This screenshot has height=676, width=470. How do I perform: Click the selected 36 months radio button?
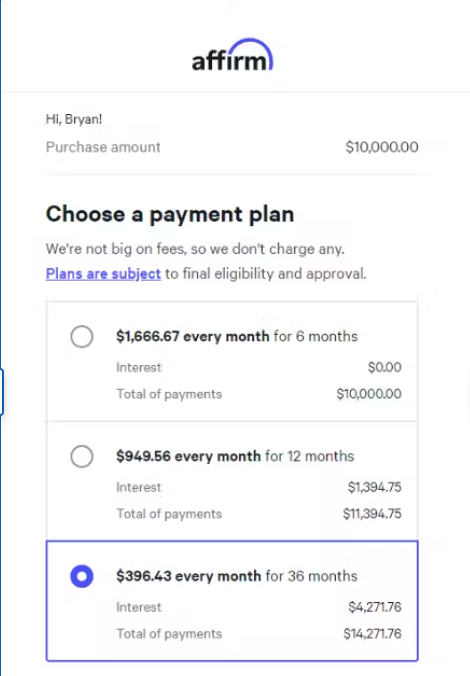(82, 576)
